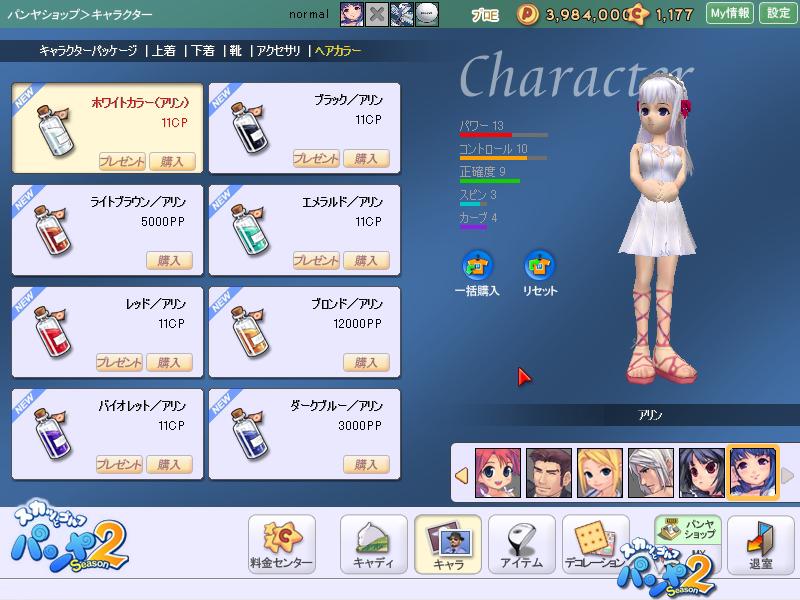Open the アイテム item shop section

[x=521, y=544]
